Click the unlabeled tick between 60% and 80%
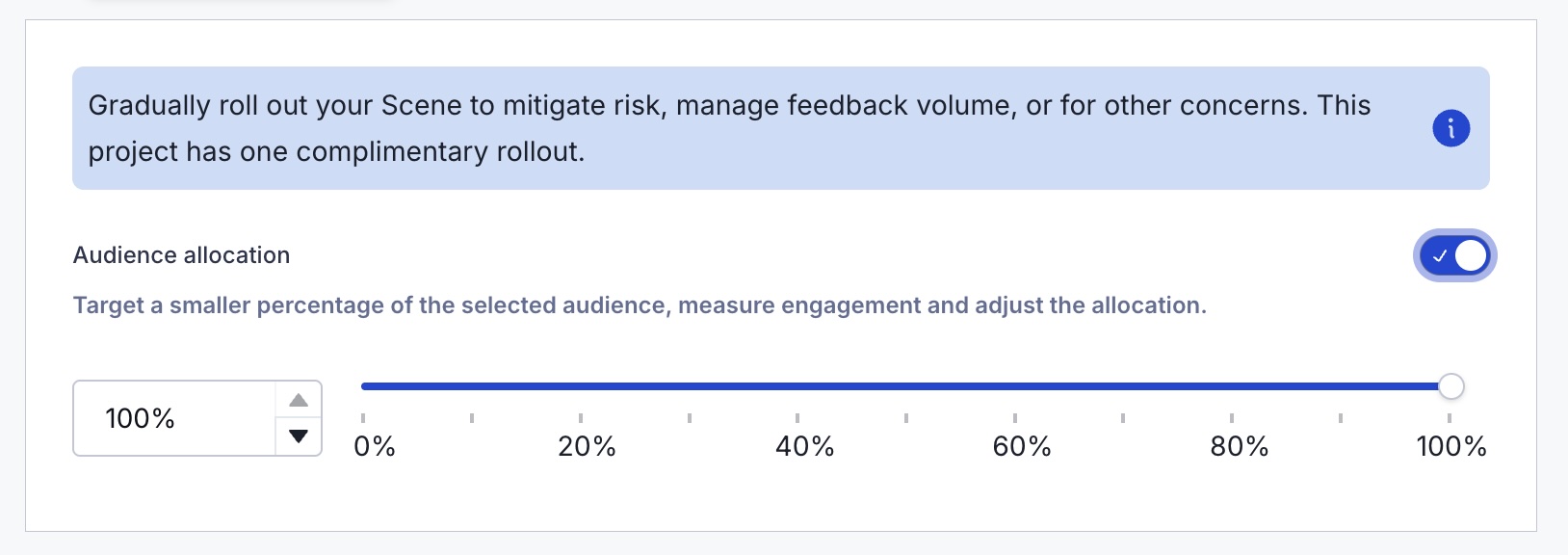Viewport: 1568px width, 555px height. coord(1123,418)
